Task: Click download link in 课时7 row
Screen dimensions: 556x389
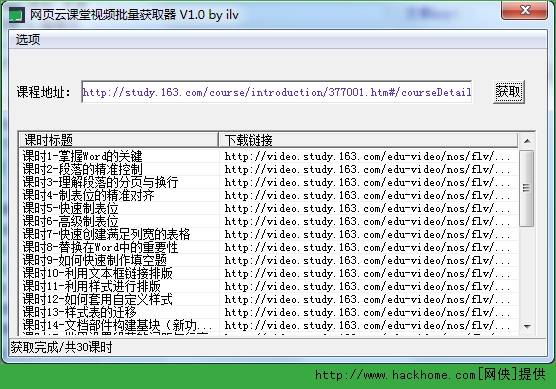Action: click(367, 234)
